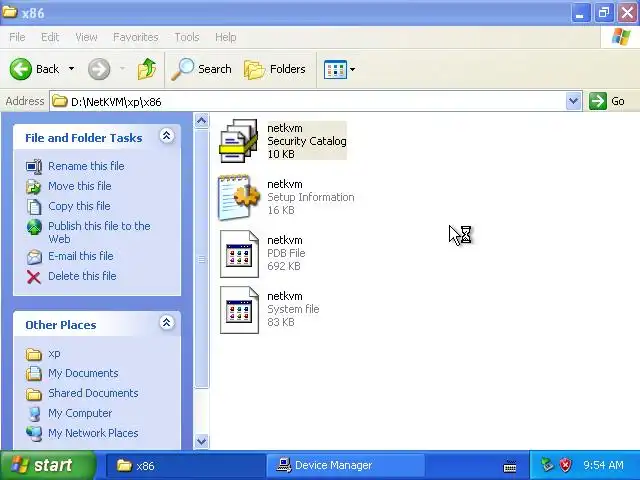Viewport: 640px width, 480px height.
Task: Collapse the Other Places panel
Action: pyautogui.click(x=167, y=323)
